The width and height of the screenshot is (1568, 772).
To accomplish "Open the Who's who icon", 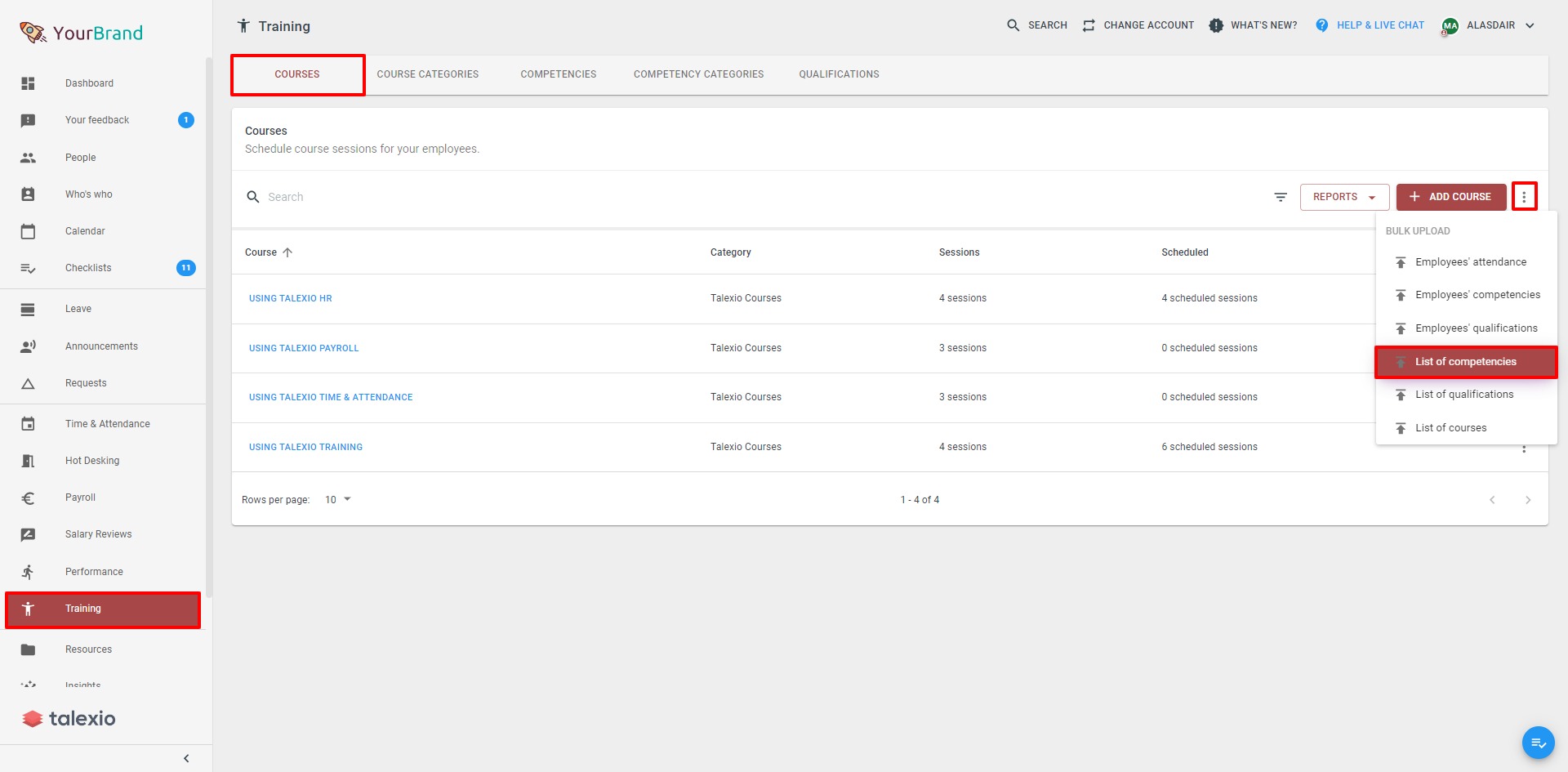I will tap(28, 194).
